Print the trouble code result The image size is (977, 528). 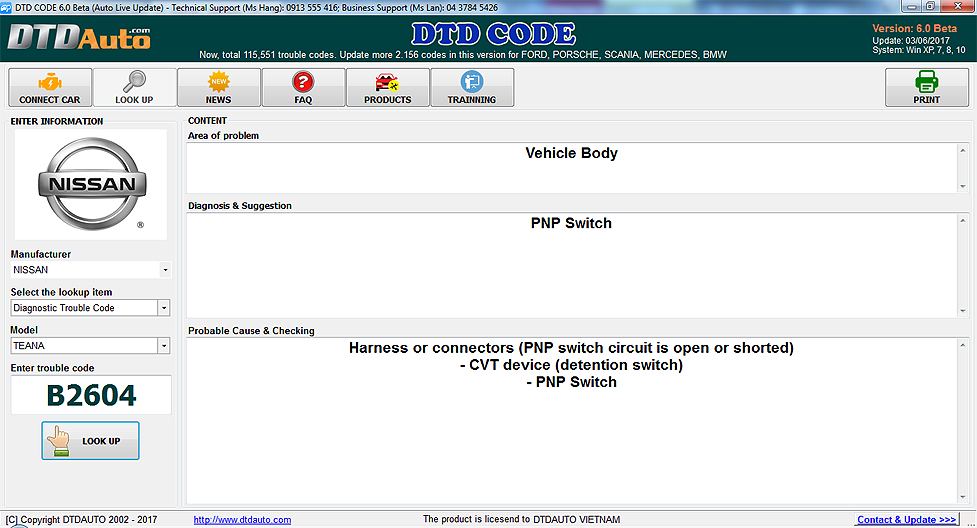click(x=927, y=87)
